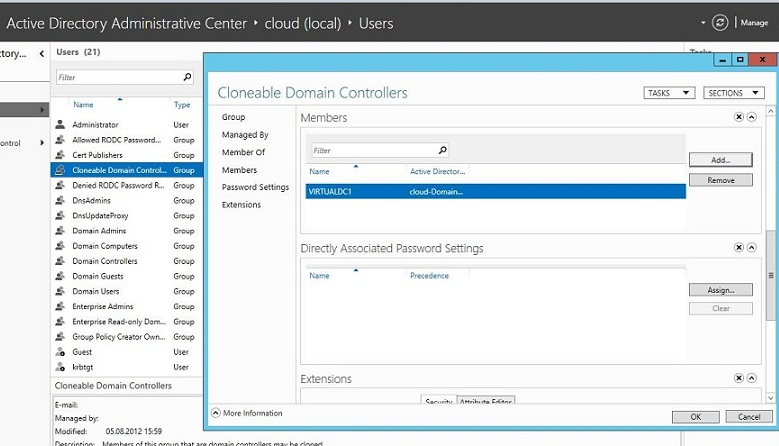Click the Domain Admins group icon
Image resolution: width=779 pixels, height=446 pixels.
(60, 230)
